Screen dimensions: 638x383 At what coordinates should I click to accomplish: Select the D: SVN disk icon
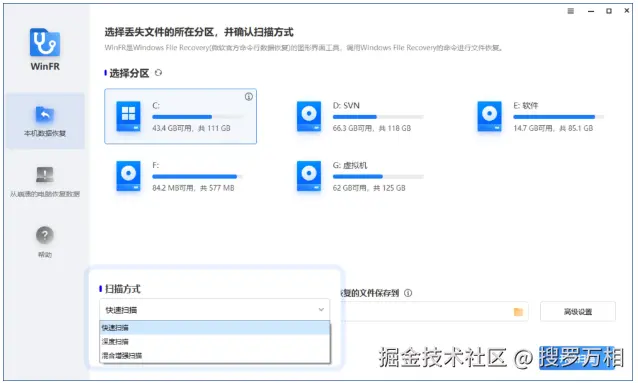pyautogui.click(x=309, y=116)
